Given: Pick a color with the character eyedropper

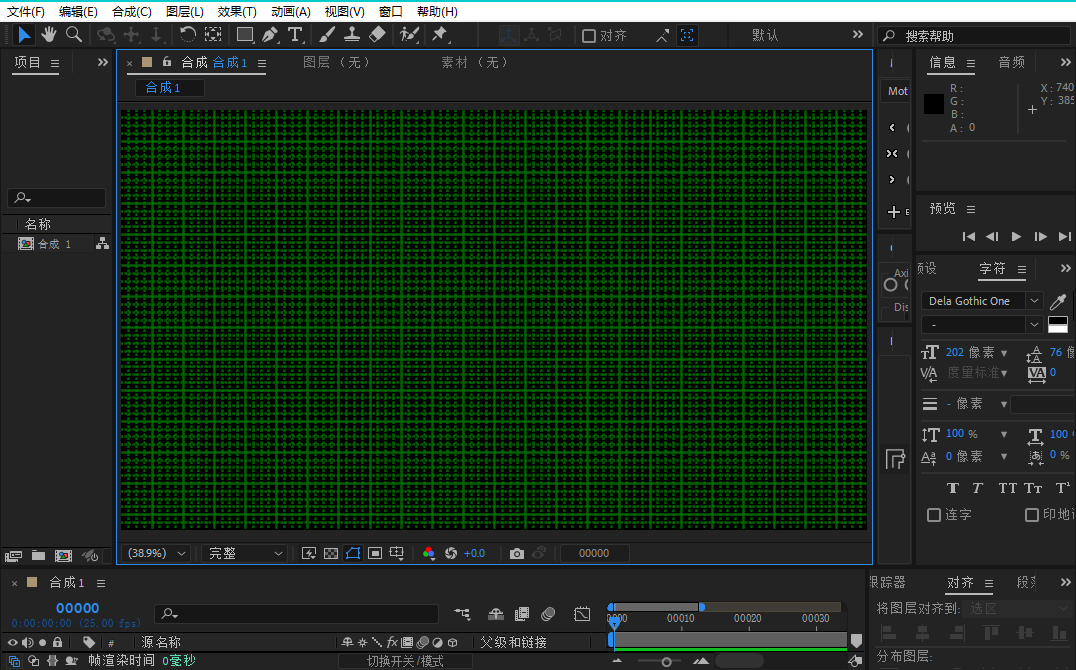Looking at the screenshot, I should click(1058, 301).
